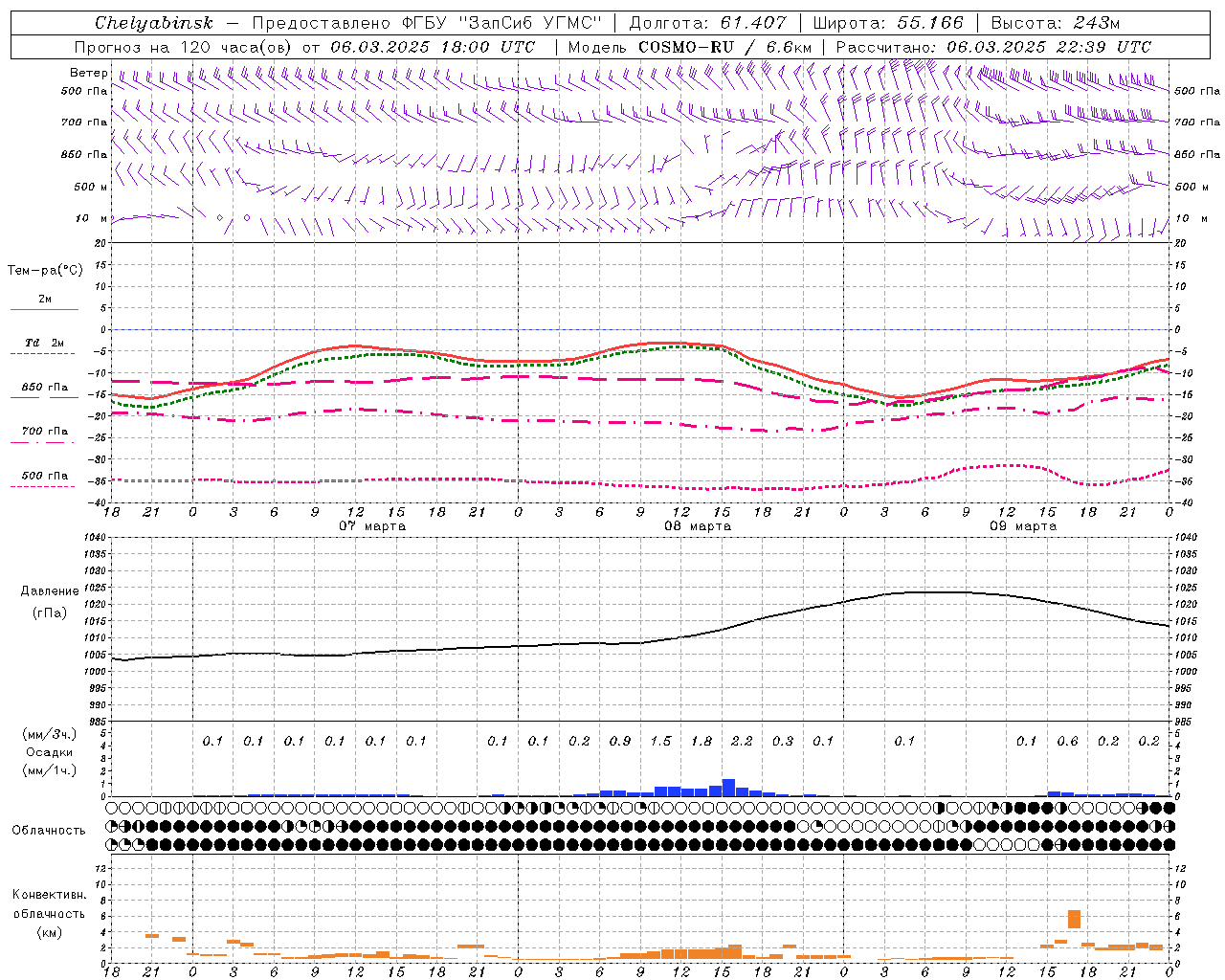Viewport: 1225px width, 980px height.
Task: Click the tallest orange convective cloud bar
Action: [1074, 919]
